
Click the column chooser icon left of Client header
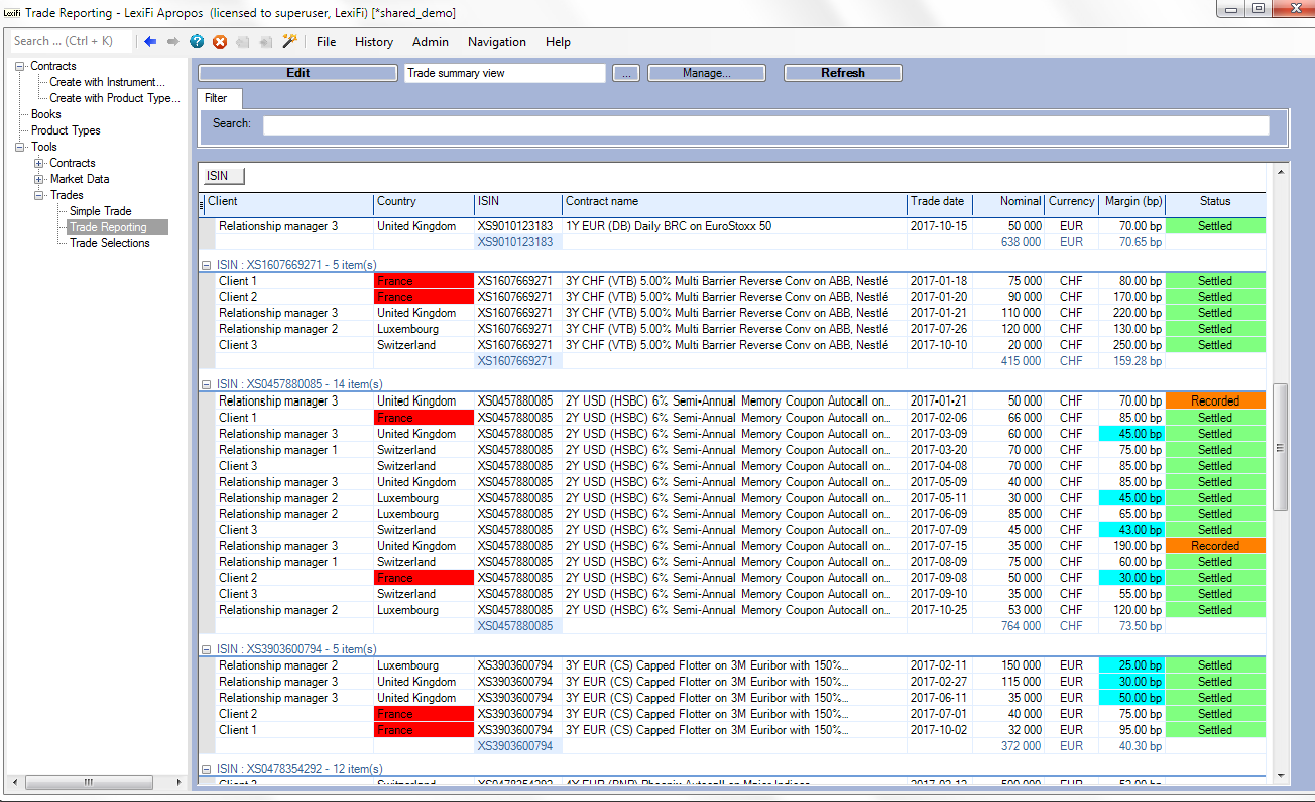[202, 204]
